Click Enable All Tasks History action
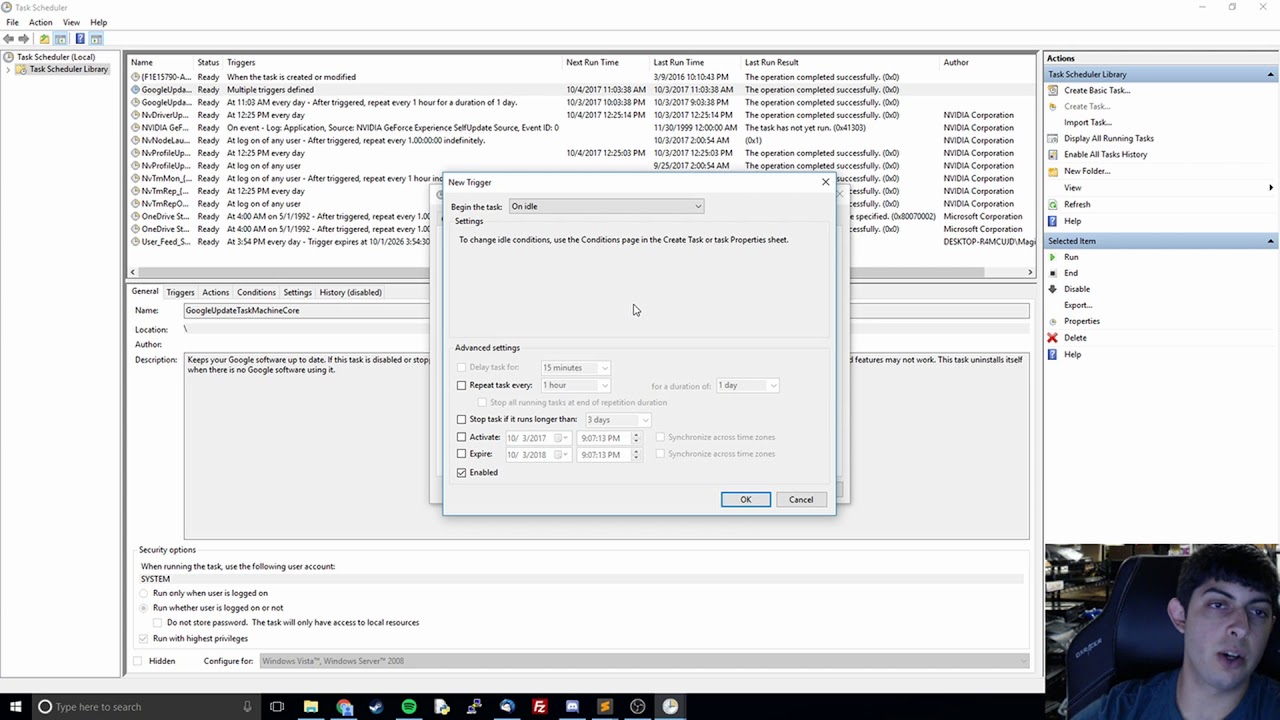This screenshot has width=1280, height=720. click(x=1105, y=154)
